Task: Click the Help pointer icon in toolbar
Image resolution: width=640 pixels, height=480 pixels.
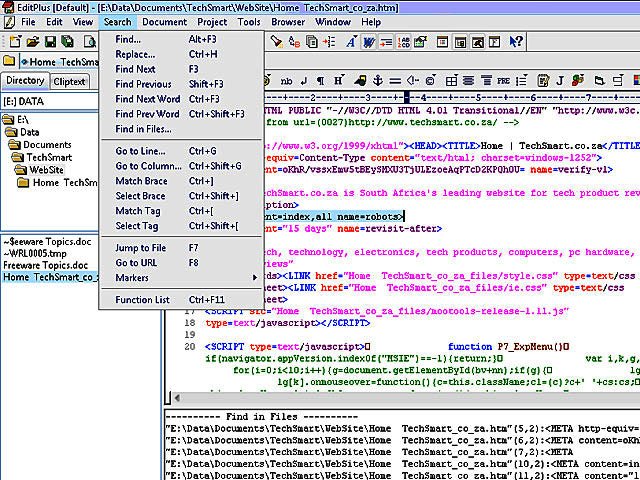Action: pyautogui.click(x=517, y=41)
